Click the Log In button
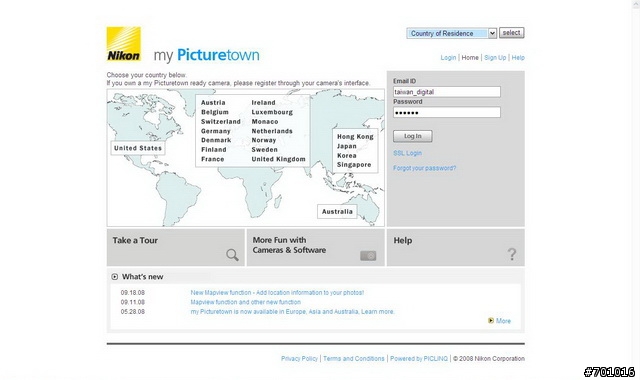This screenshot has height=380, width=640. 413,136
